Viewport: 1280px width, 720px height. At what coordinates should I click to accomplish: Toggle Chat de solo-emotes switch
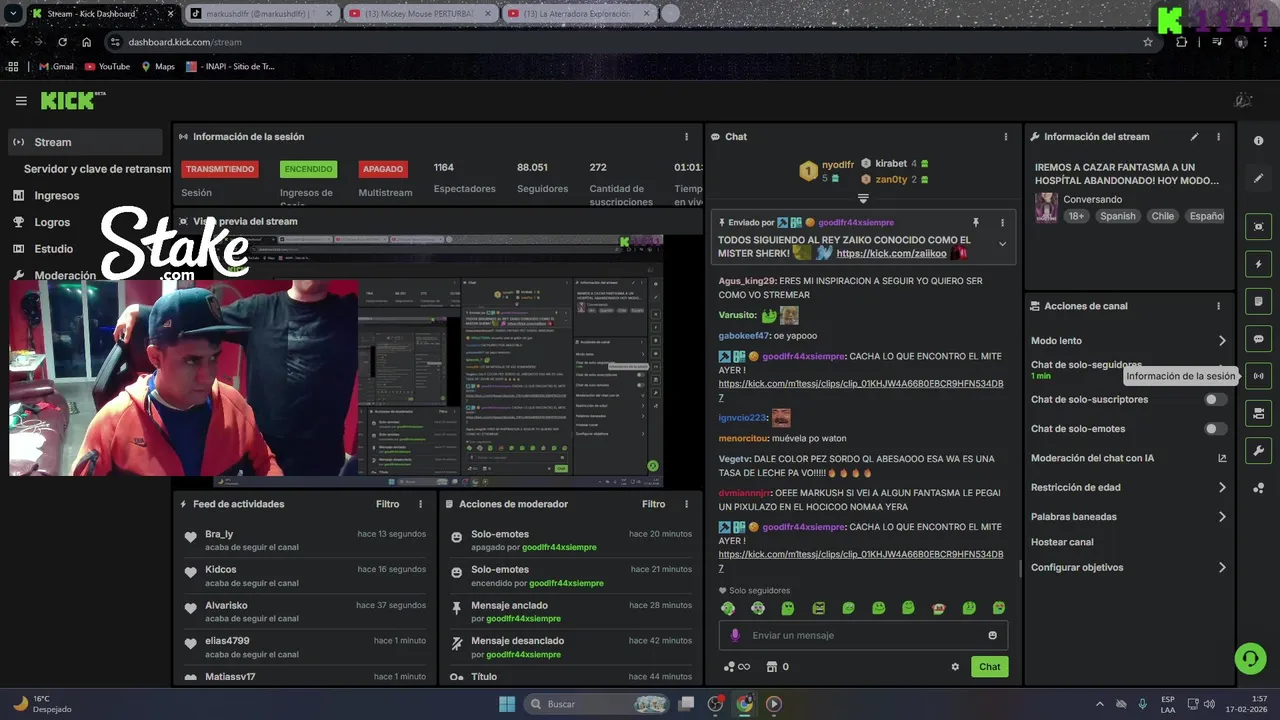[1215, 429]
